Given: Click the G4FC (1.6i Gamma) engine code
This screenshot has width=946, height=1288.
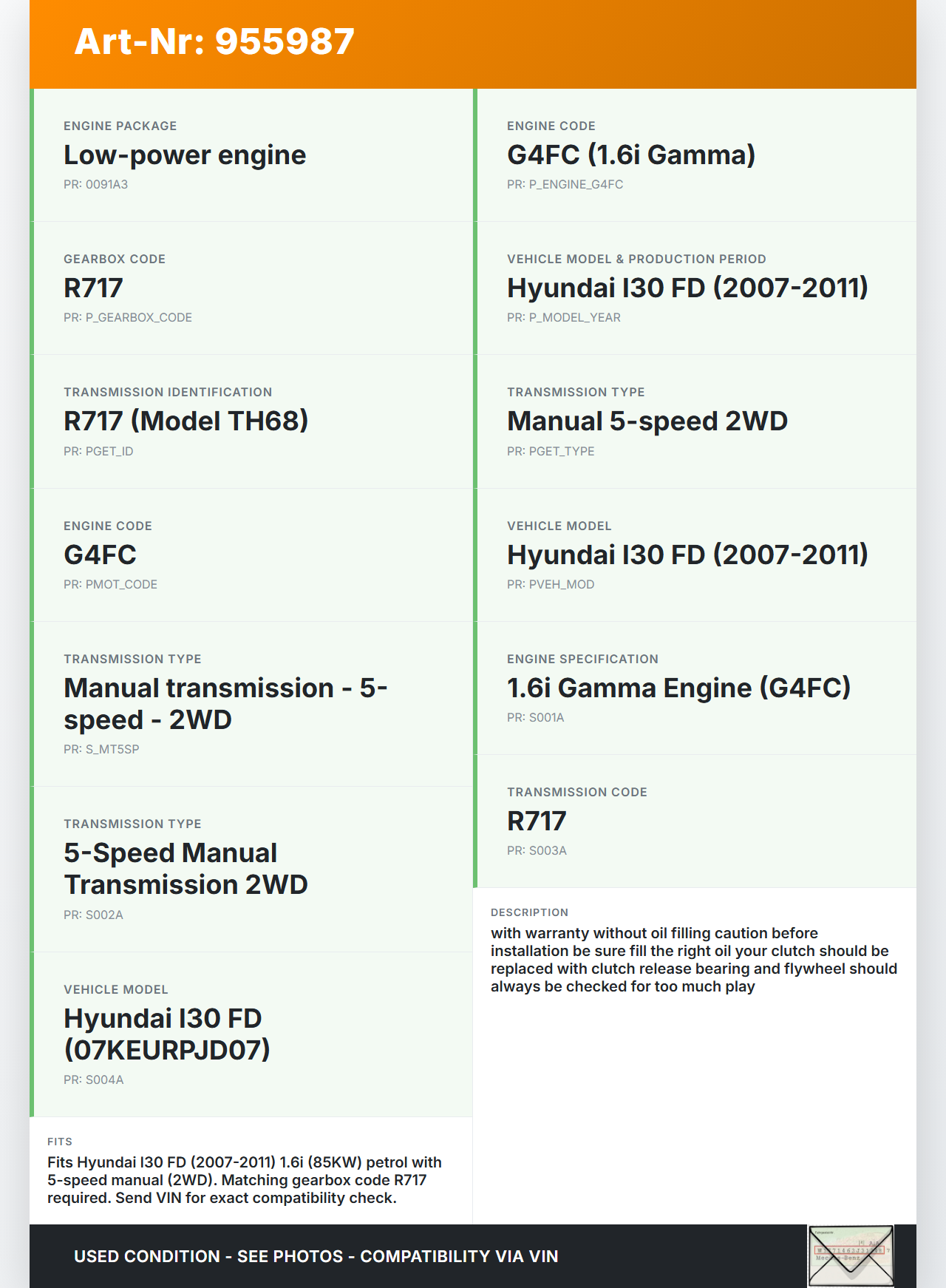Looking at the screenshot, I should point(630,155).
